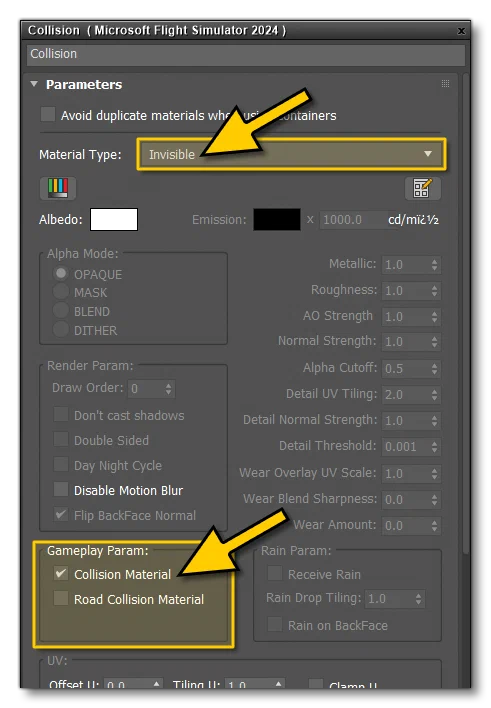491x708 pixels.
Task: Click the edit parameters icon button
Action: (x=422, y=188)
